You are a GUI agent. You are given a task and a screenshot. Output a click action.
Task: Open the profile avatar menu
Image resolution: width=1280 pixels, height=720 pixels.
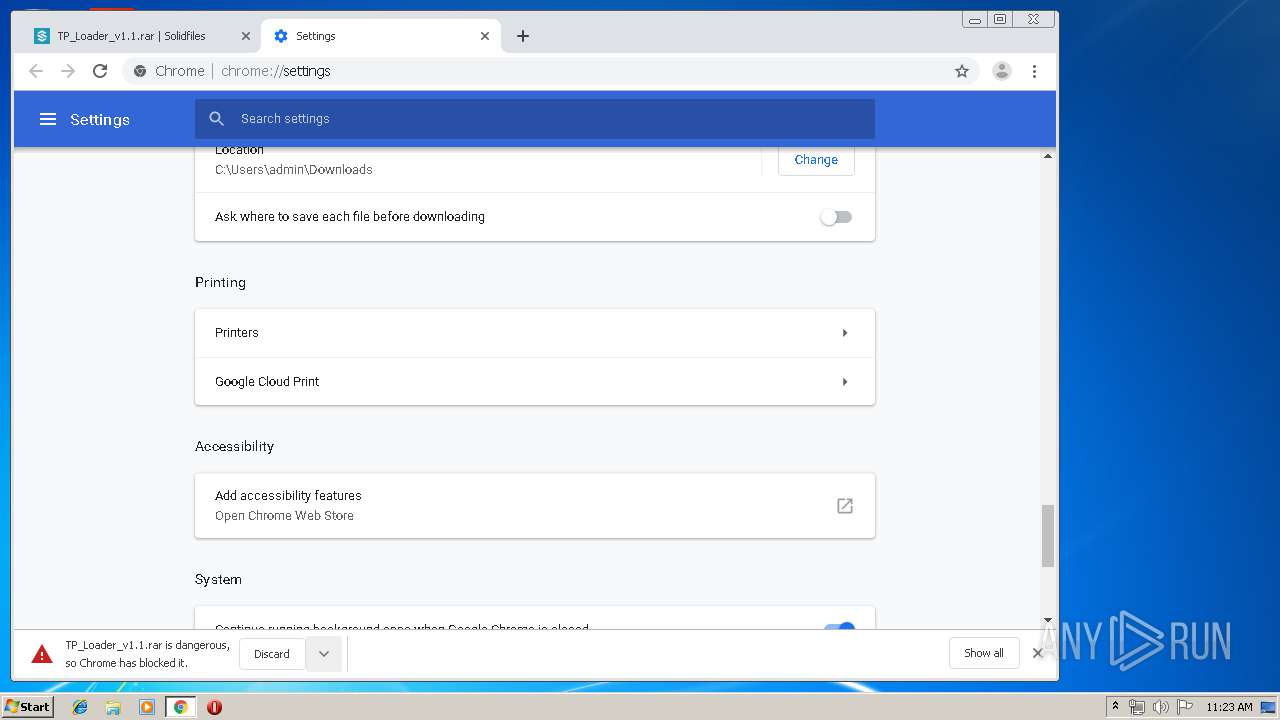tap(1001, 71)
